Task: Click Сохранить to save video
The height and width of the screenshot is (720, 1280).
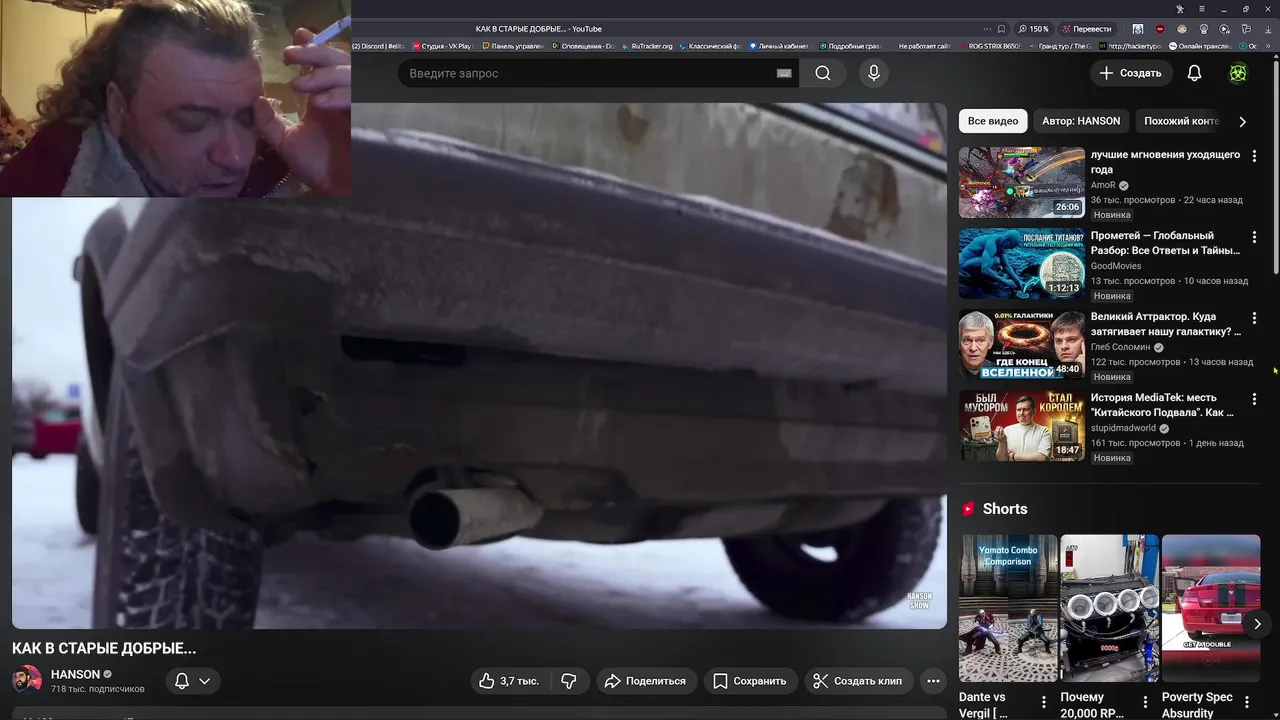Action: [750, 681]
